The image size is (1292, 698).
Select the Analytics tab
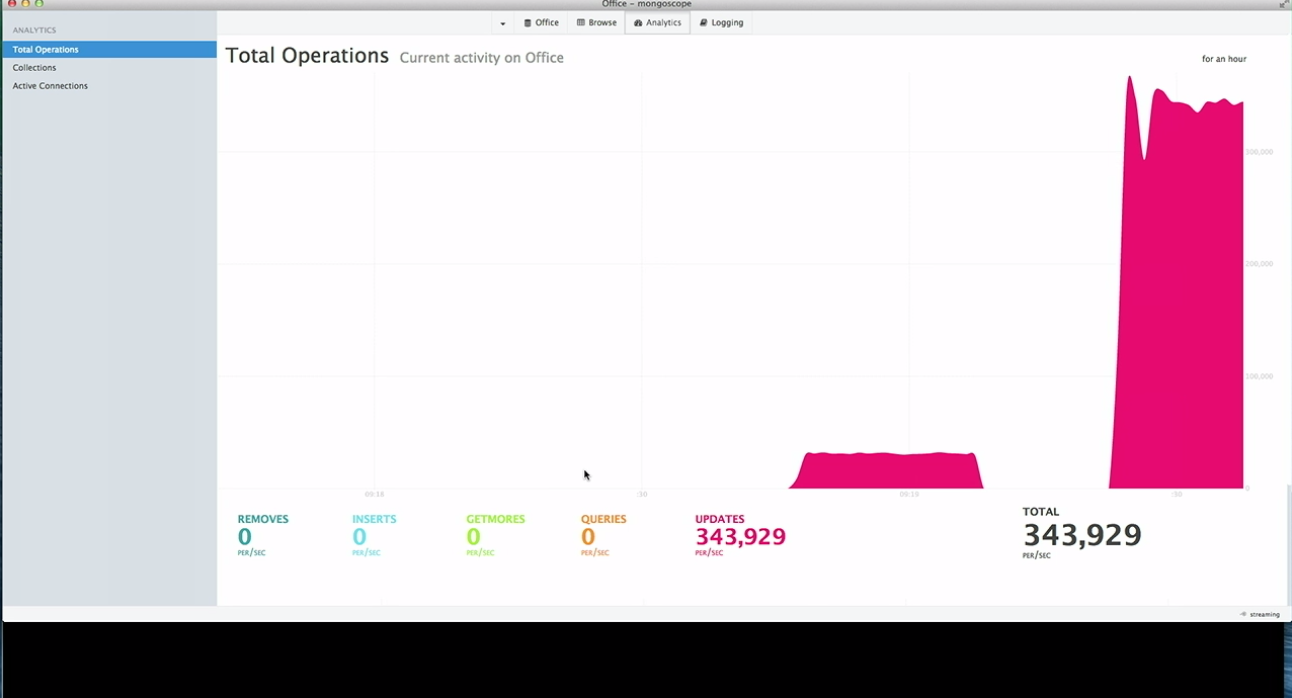[657, 23]
